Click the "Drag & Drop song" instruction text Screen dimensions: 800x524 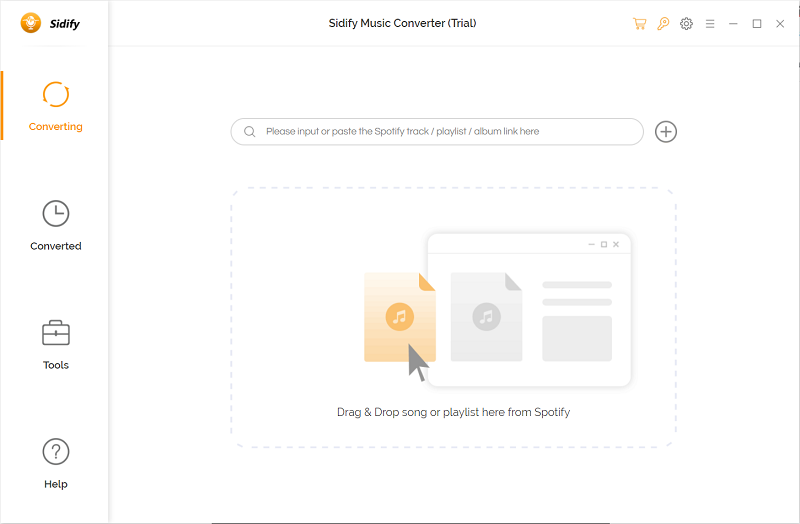[453, 412]
